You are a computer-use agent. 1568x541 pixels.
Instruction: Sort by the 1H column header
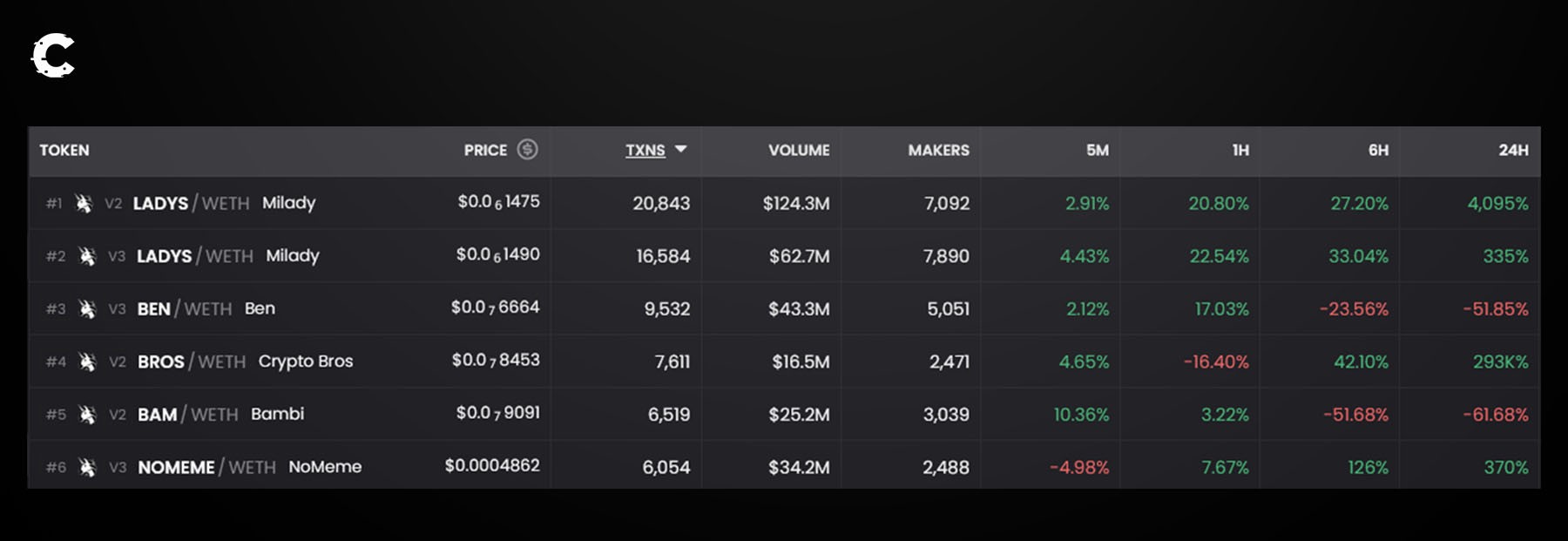click(1240, 150)
